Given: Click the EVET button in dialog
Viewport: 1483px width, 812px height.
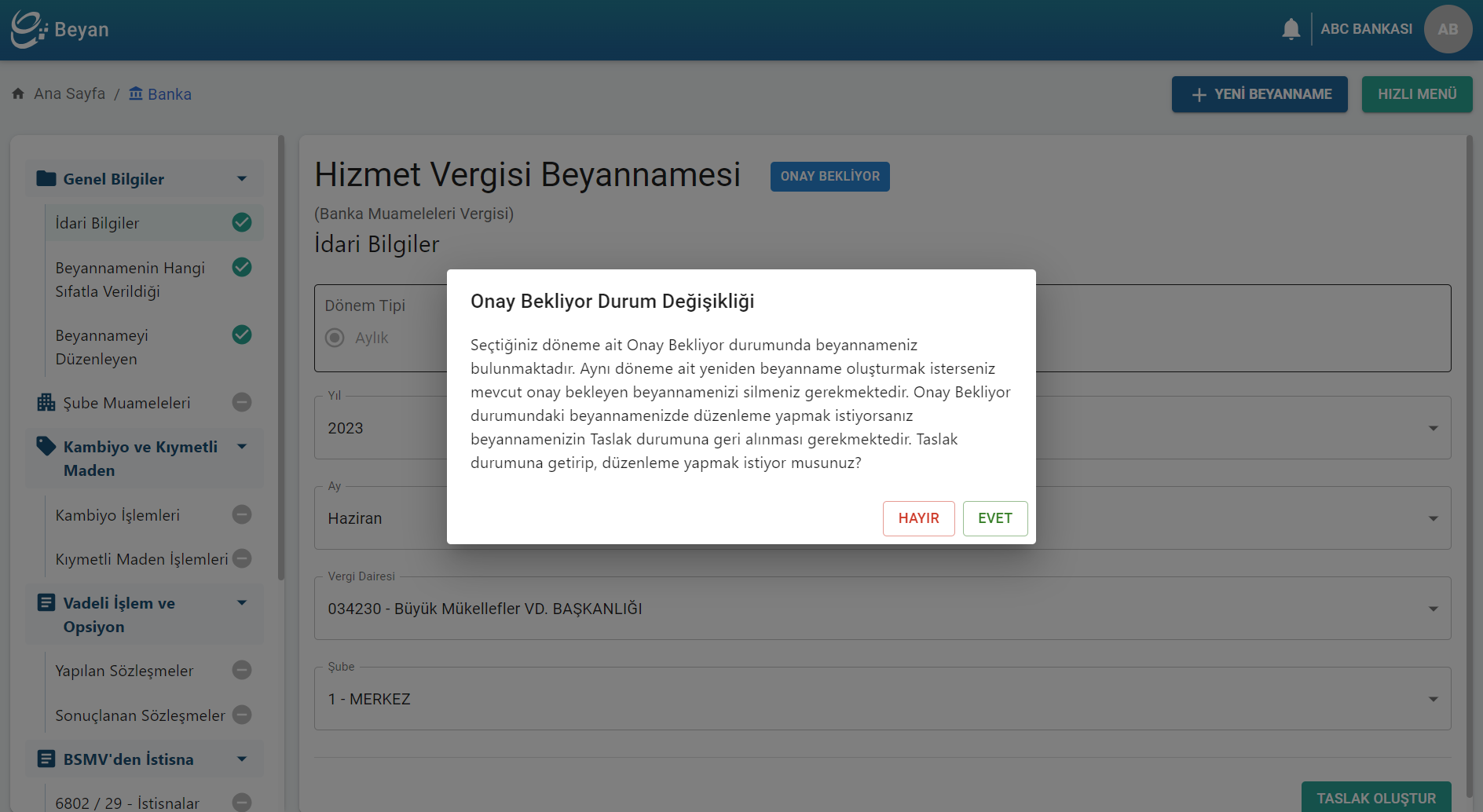Looking at the screenshot, I should pos(995,518).
